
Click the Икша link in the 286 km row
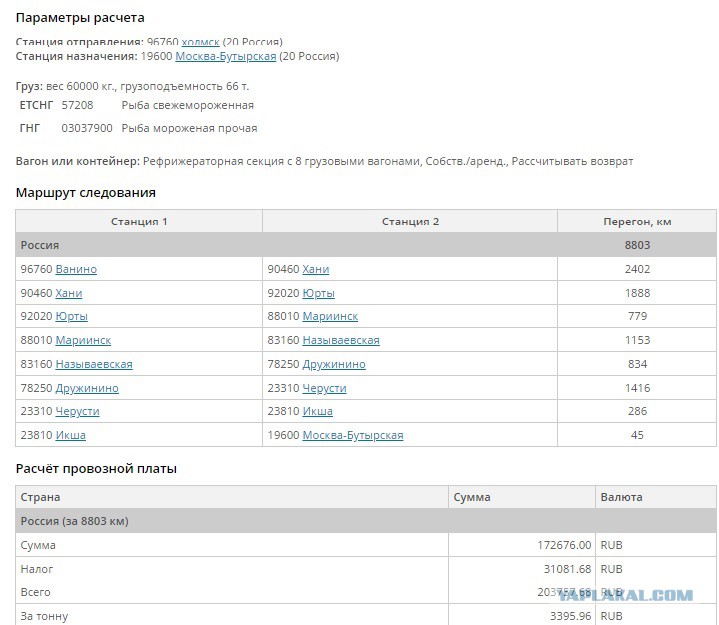click(x=317, y=411)
